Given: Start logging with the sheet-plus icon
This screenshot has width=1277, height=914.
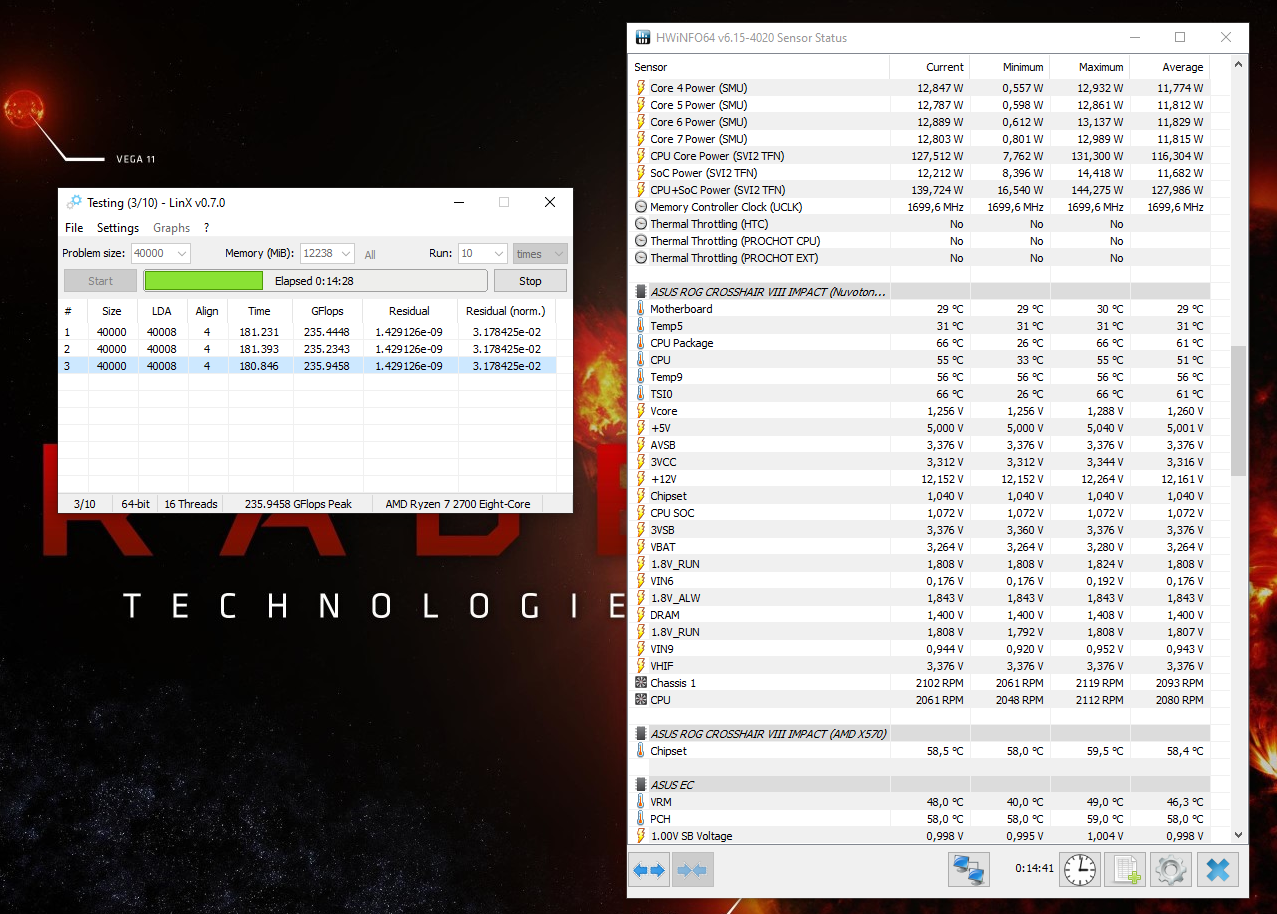Looking at the screenshot, I should click(x=1125, y=870).
